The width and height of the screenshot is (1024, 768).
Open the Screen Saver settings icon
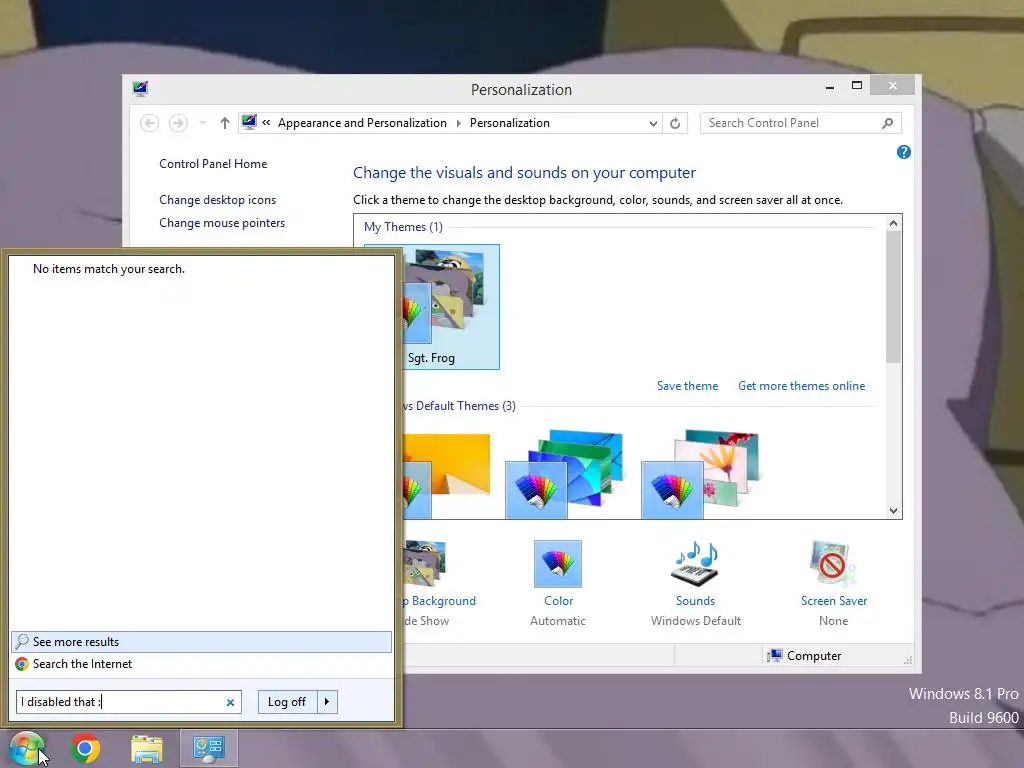[833, 564]
